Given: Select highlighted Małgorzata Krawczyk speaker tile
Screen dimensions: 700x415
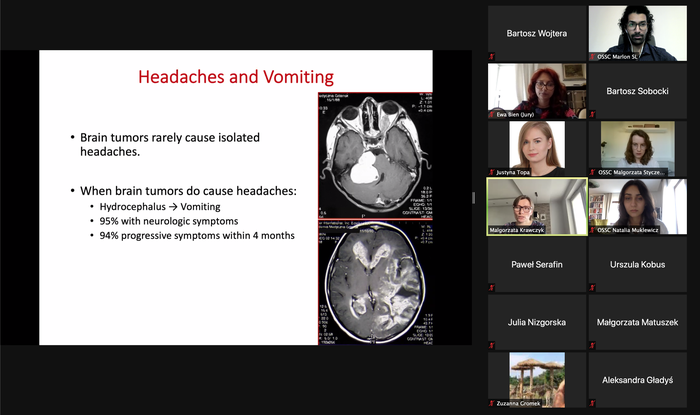Looking at the screenshot, I should 537,207.
